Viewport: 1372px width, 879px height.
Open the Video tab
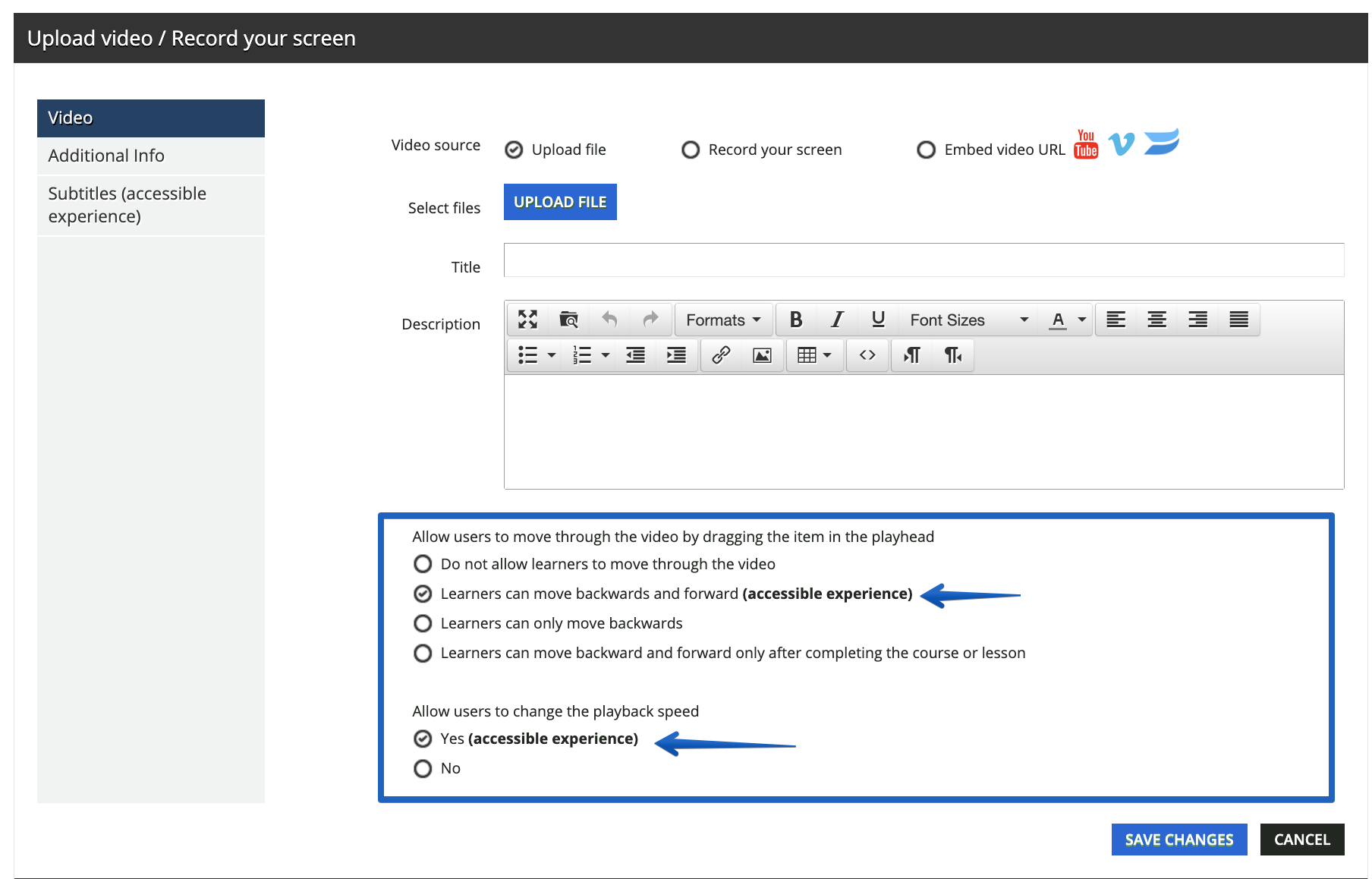(151, 118)
